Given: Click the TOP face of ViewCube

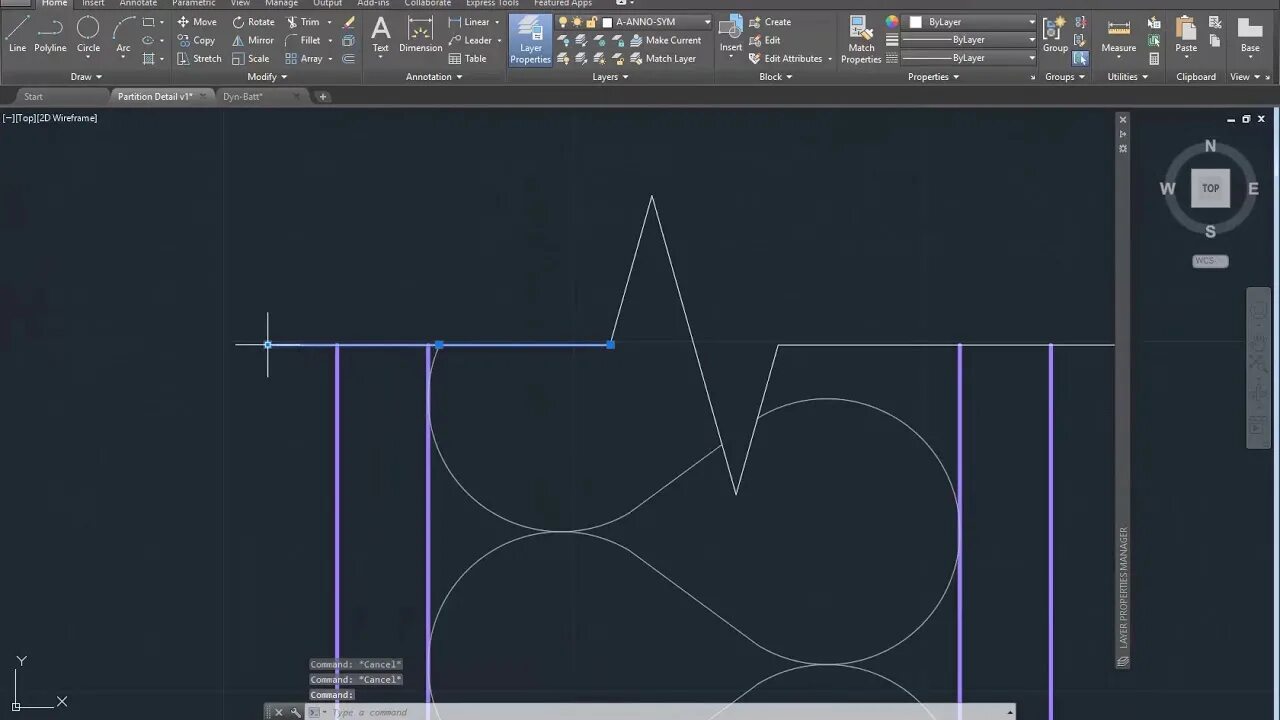Looking at the screenshot, I should click(1210, 188).
